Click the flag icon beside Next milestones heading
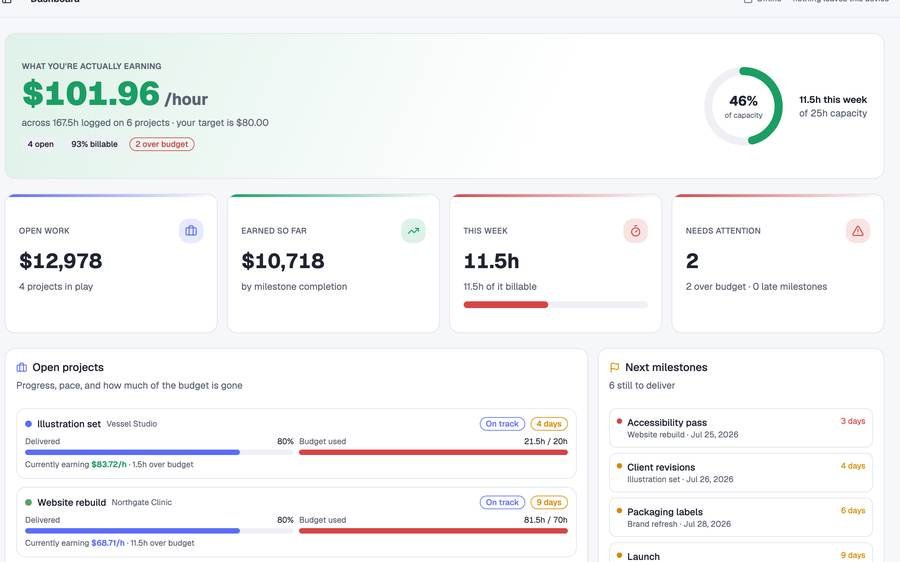This screenshot has width=900, height=562. [x=614, y=367]
